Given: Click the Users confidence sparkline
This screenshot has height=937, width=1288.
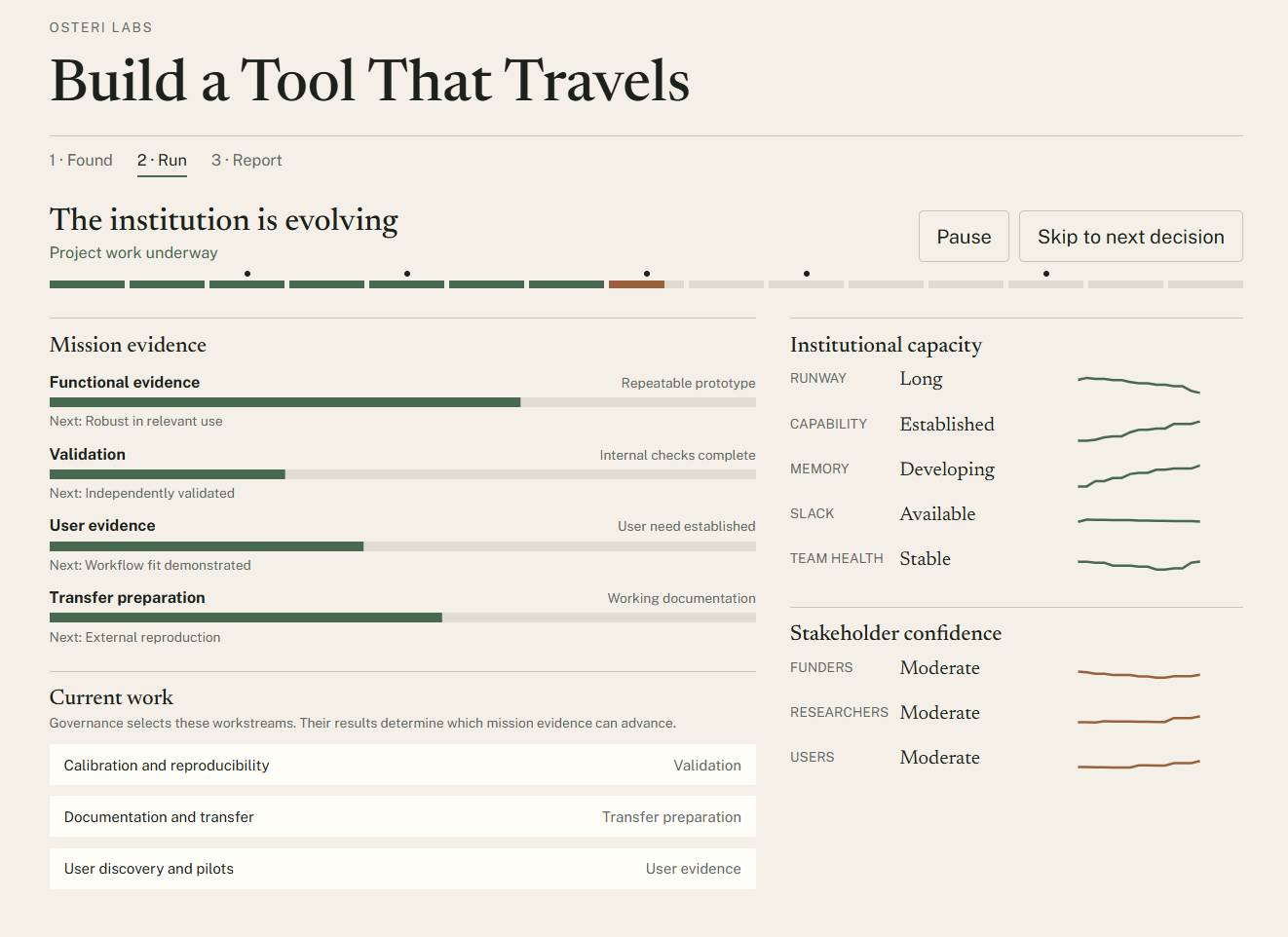Looking at the screenshot, I should coord(1139,765).
